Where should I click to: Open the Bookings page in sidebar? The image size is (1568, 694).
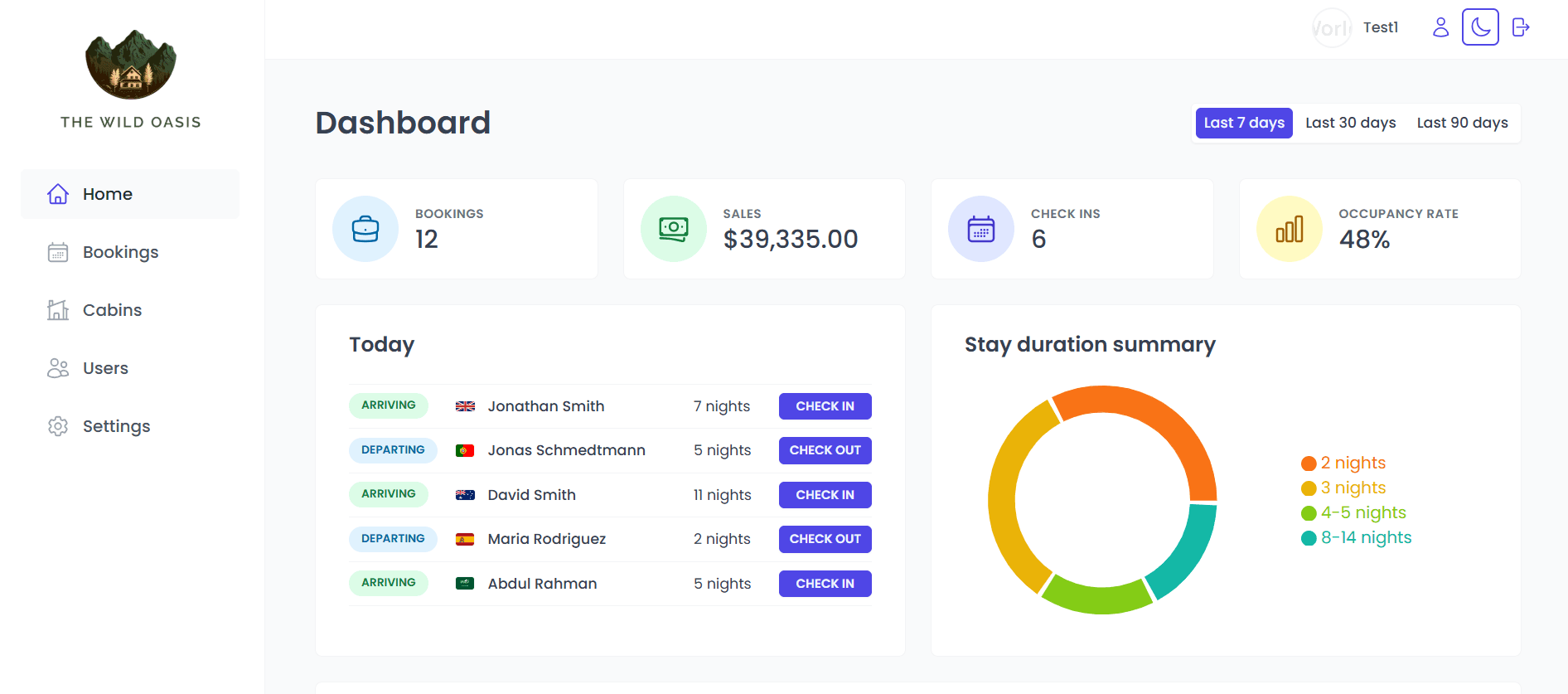pos(120,252)
